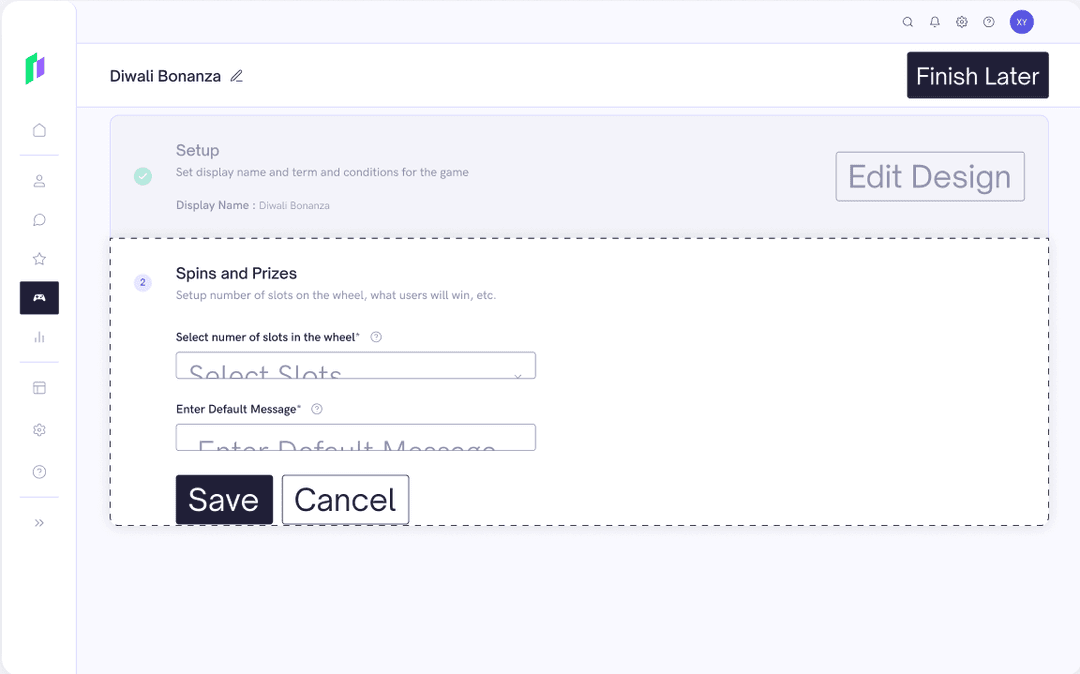Click the search icon in top bar
Viewport: 1080px width, 674px height.
pyautogui.click(x=908, y=22)
